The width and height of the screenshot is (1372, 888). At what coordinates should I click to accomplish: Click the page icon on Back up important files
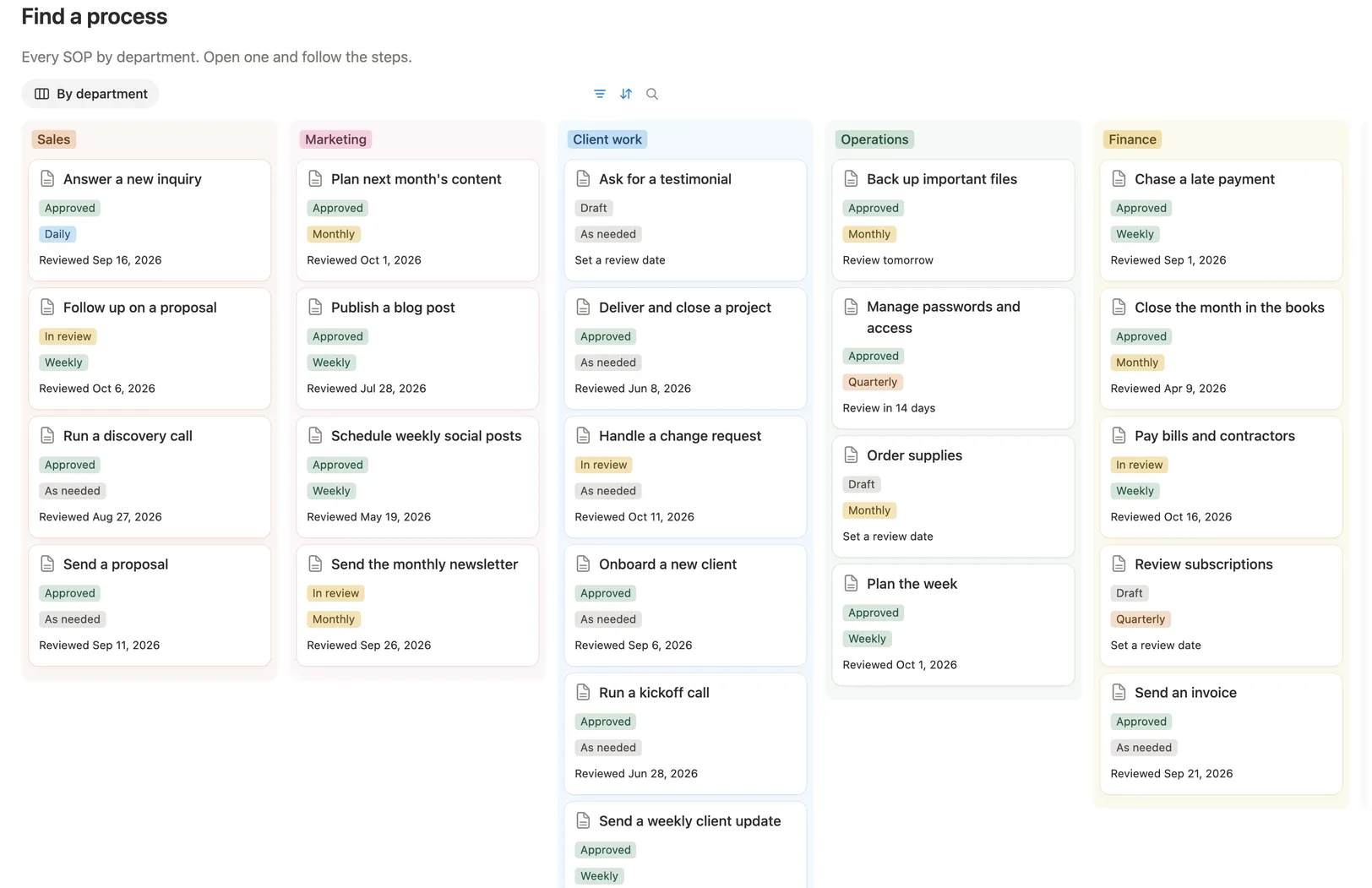tap(851, 179)
